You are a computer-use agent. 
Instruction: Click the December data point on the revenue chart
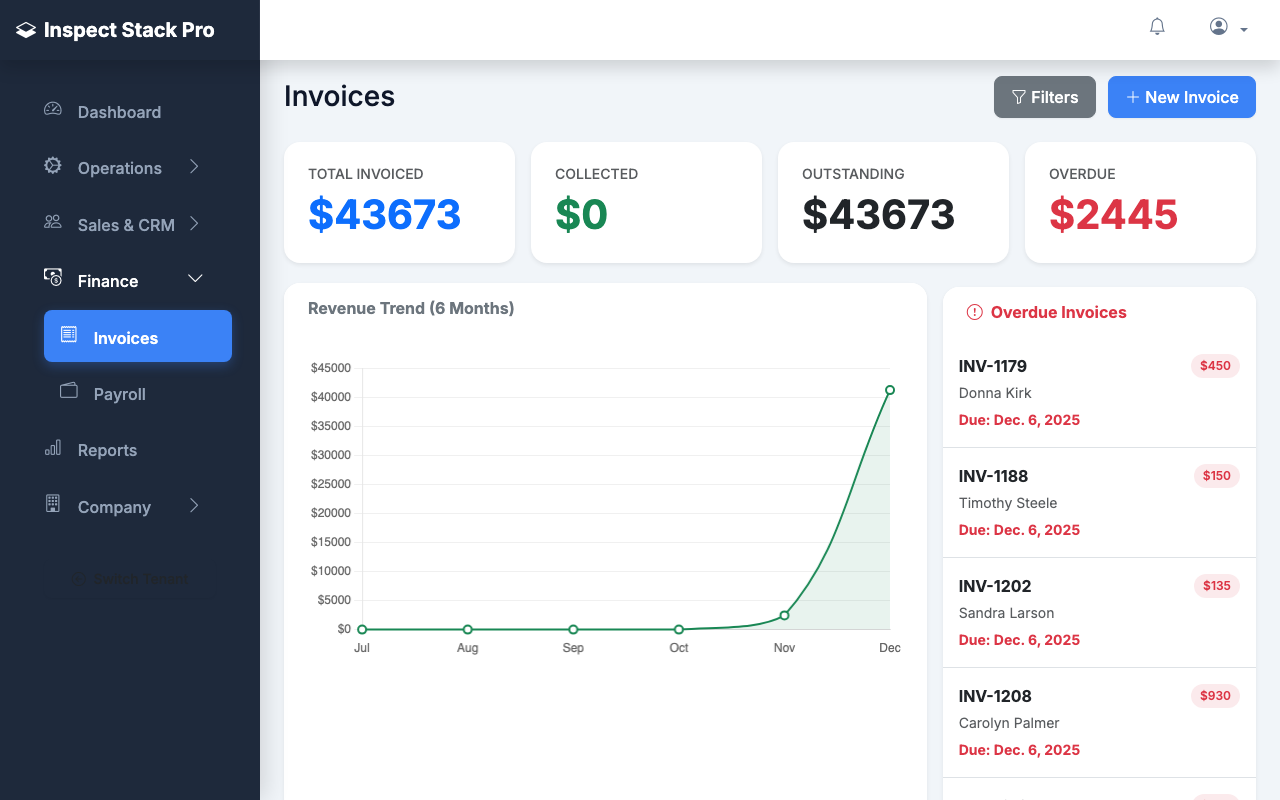point(890,390)
